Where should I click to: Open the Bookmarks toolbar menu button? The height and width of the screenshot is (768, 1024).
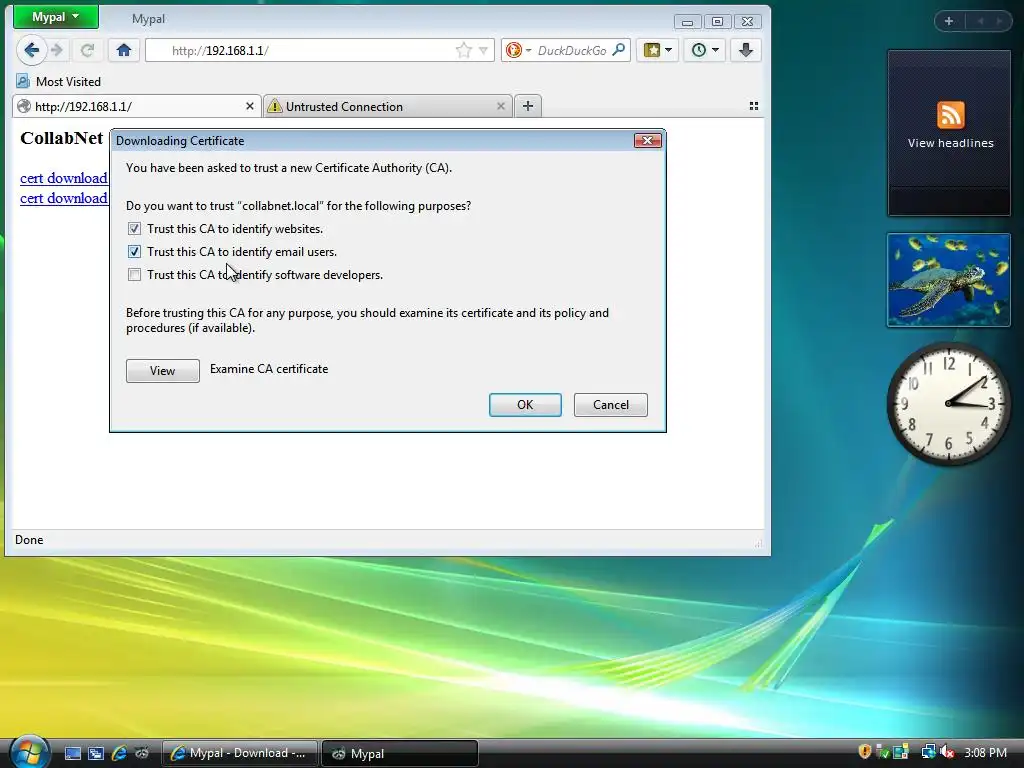coord(658,50)
